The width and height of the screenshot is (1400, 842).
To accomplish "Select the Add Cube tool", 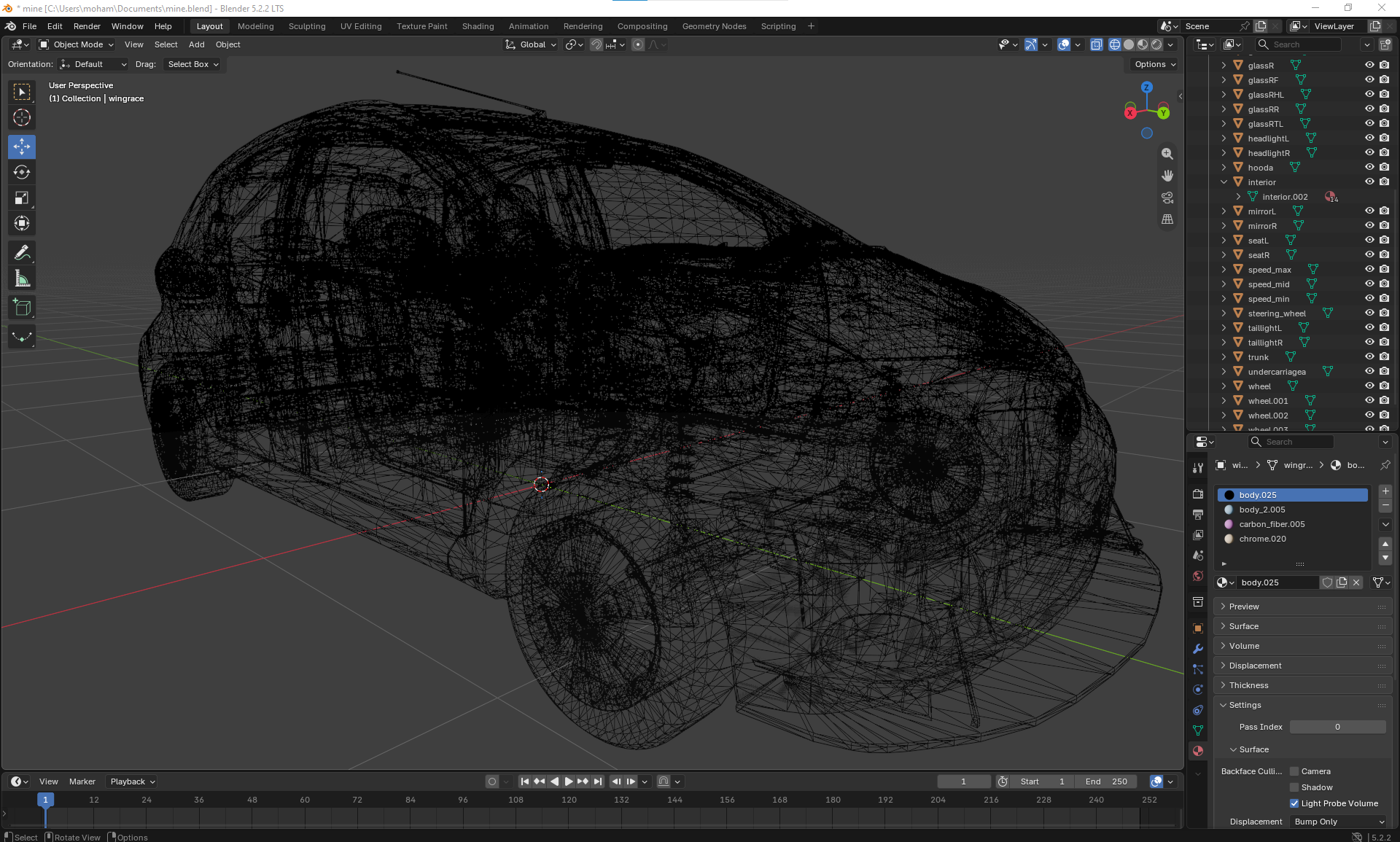I will coord(22,308).
